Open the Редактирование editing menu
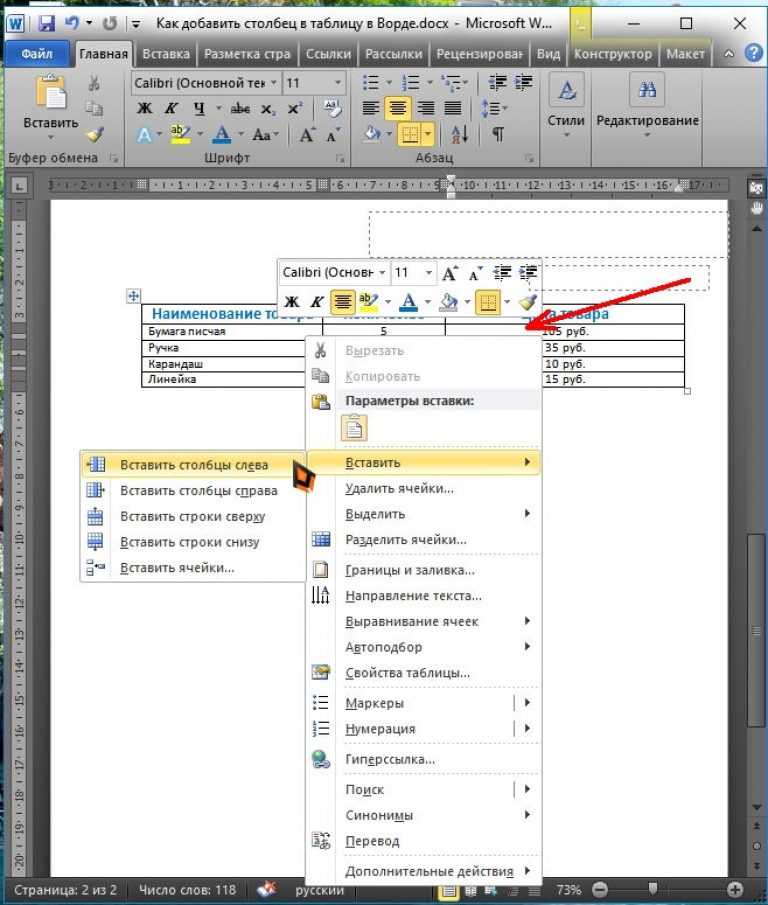 click(647, 106)
